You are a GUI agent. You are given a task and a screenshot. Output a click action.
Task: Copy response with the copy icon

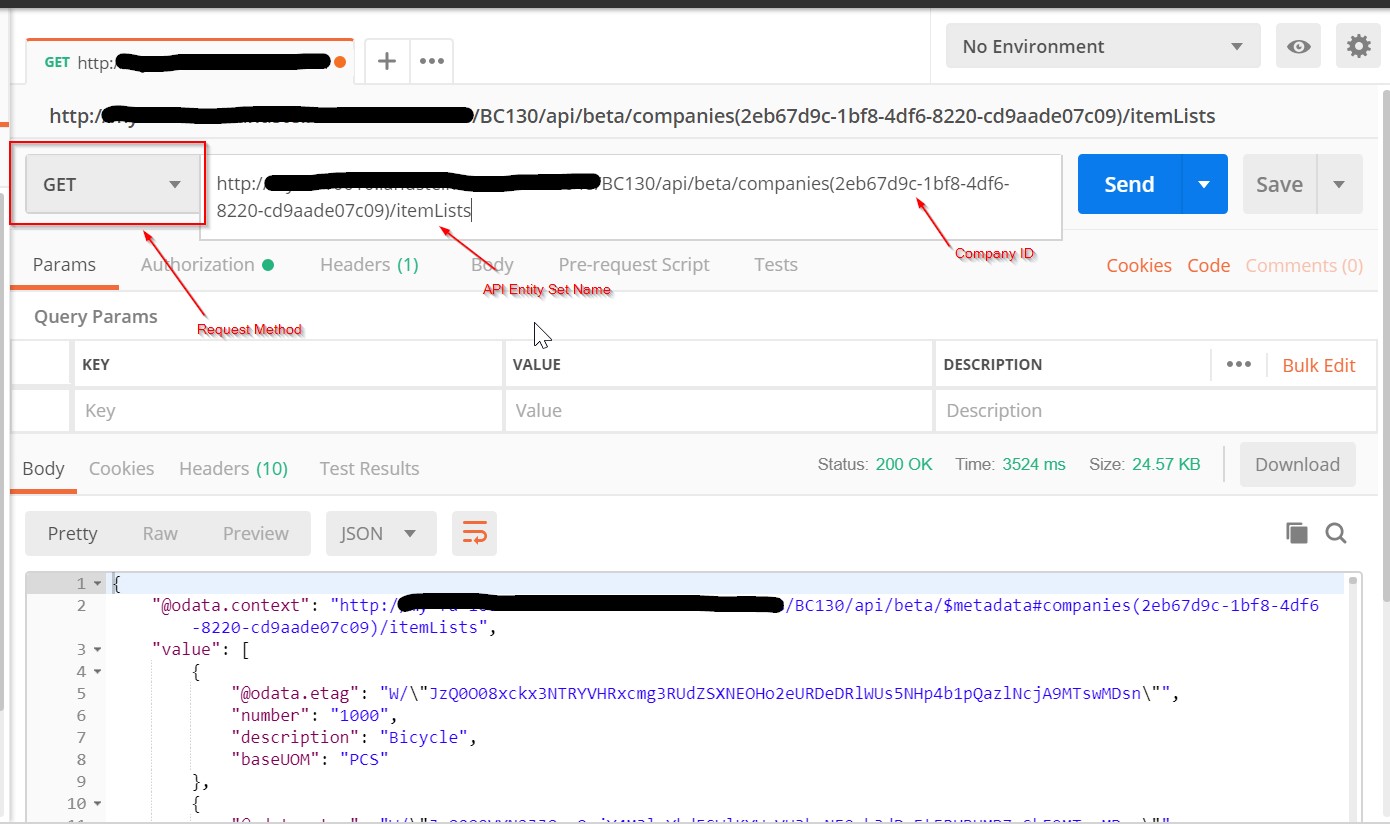pos(1297,533)
